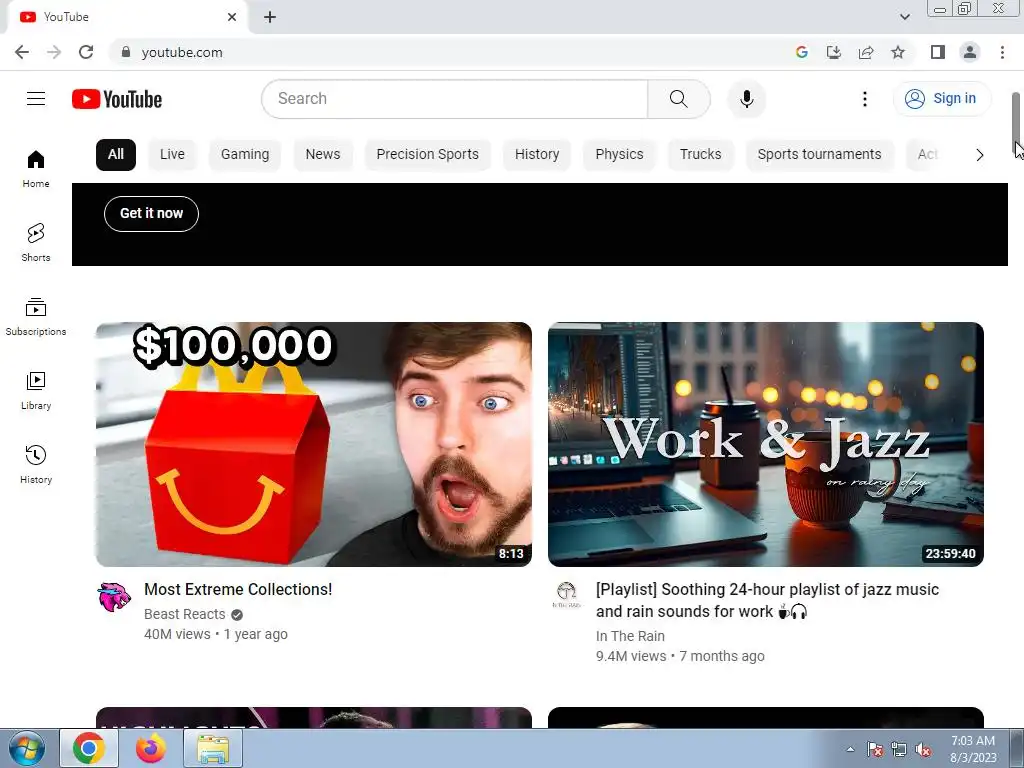Click the Beast Reacts channel avatar
1024x768 pixels.
click(114, 596)
